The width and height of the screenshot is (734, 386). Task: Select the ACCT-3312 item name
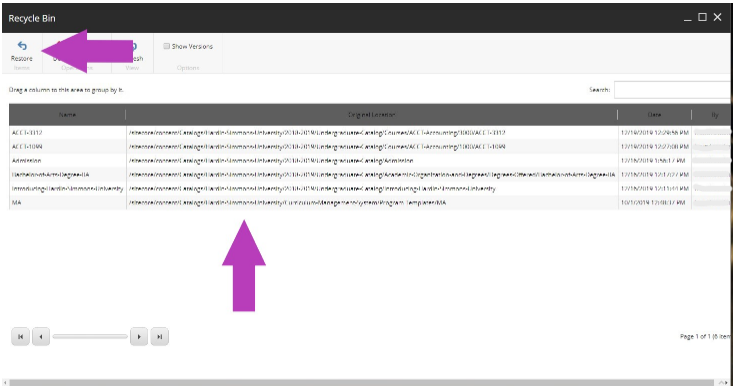tap(27, 132)
